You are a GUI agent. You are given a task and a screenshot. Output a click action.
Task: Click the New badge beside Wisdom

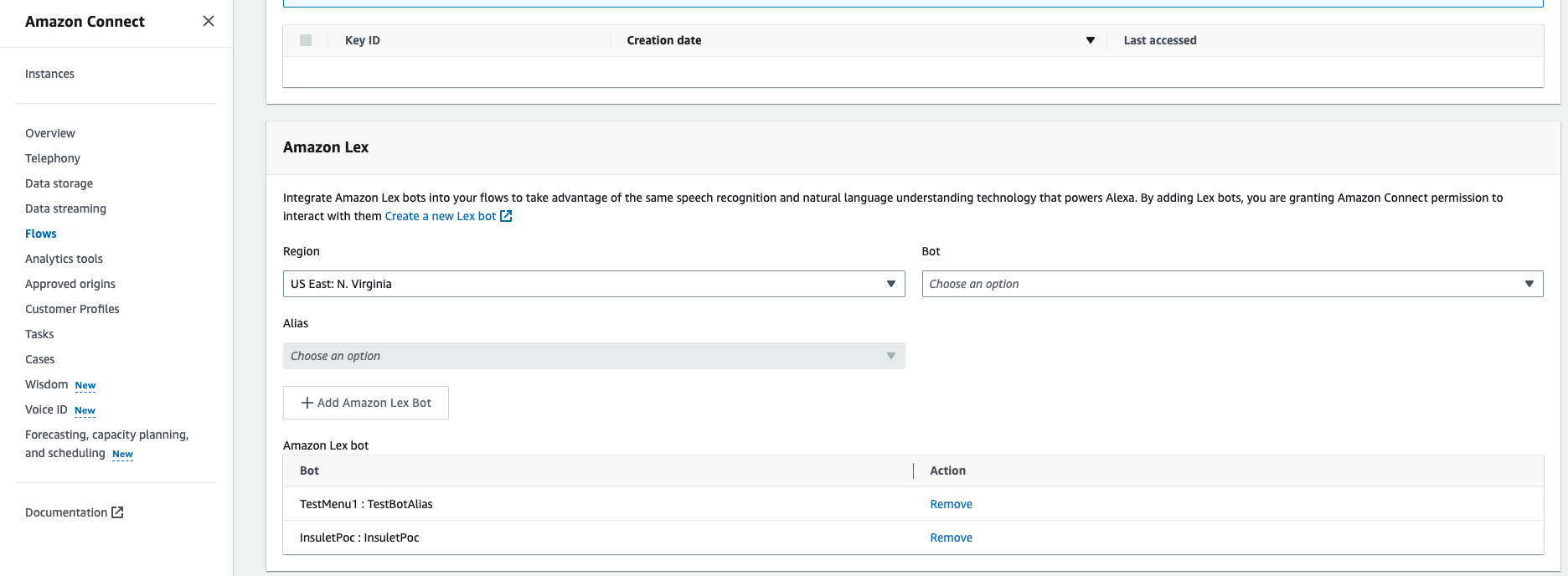coord(85,386)
